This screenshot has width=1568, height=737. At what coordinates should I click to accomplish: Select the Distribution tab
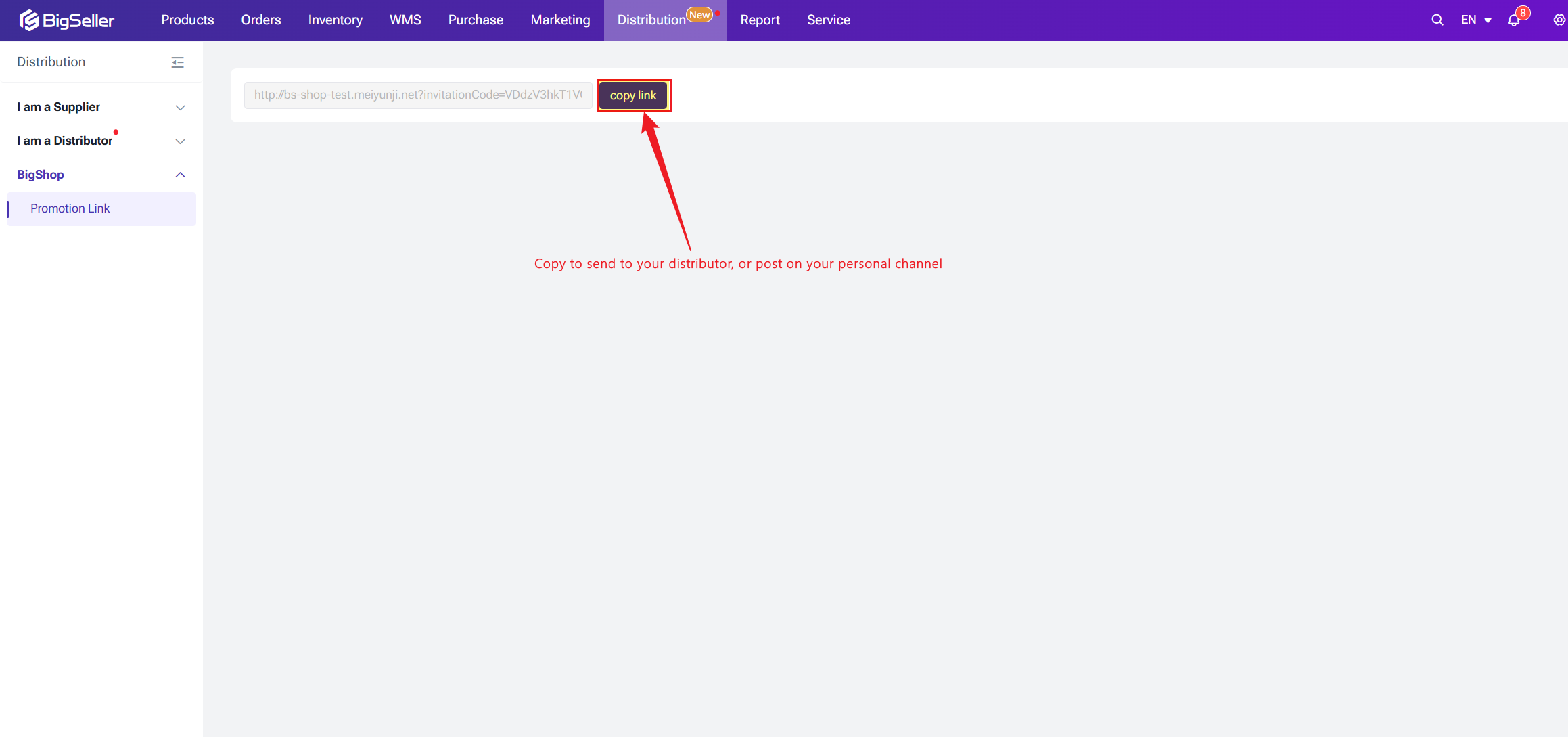pos(652,20)
